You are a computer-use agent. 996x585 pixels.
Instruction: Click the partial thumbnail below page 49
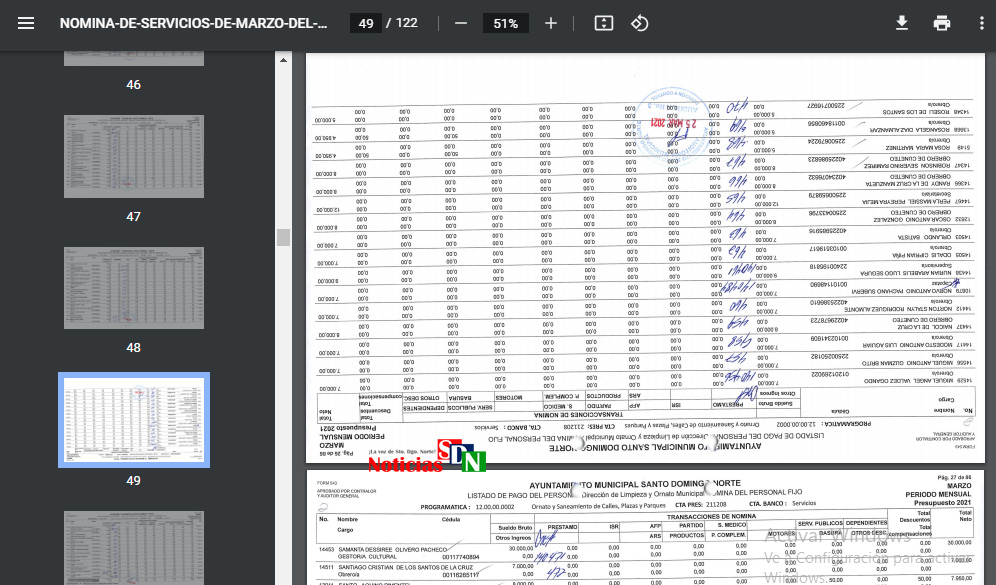[x=134, y=547]
